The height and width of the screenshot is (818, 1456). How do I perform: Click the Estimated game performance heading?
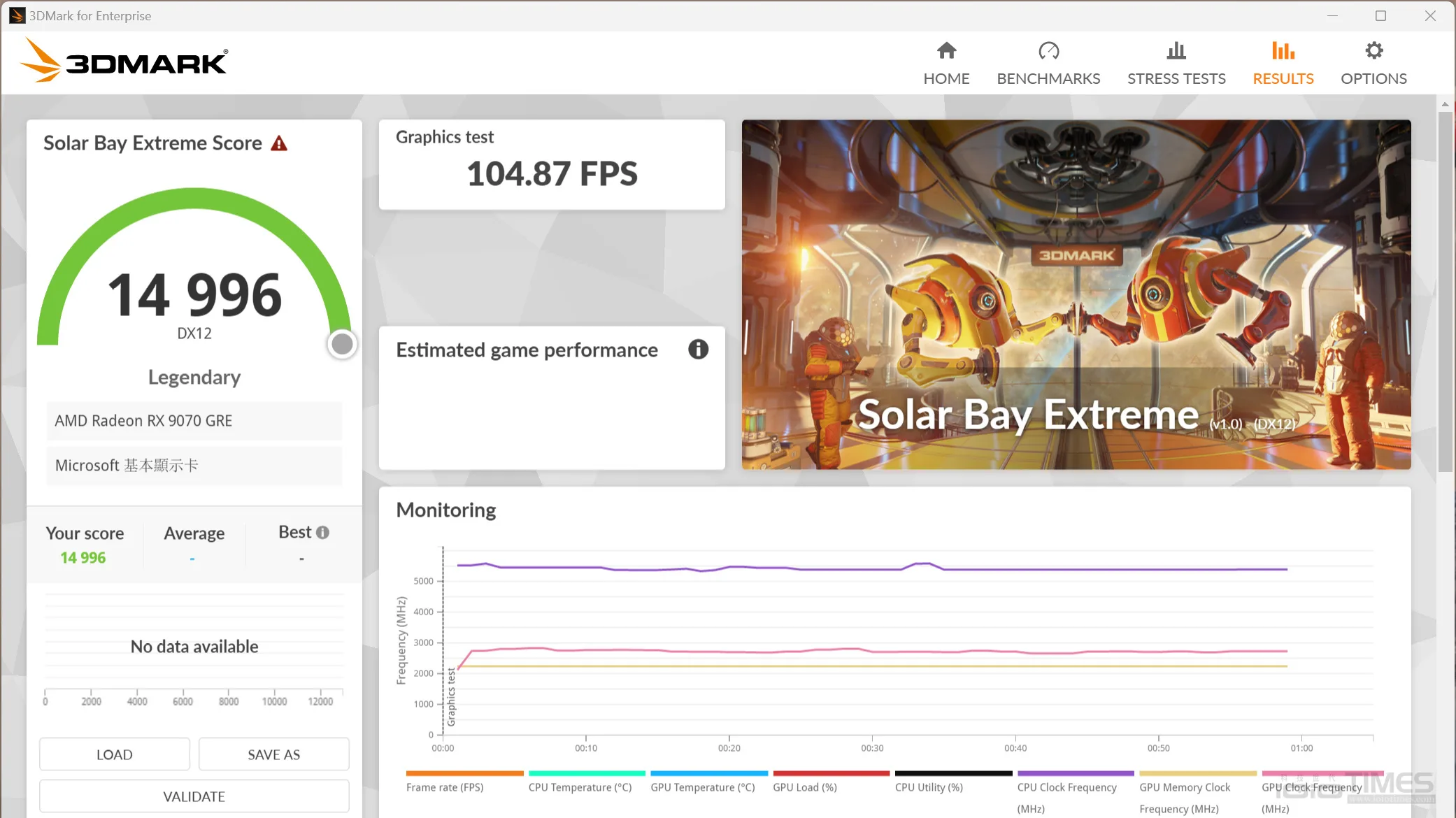(x=527, y=350)
